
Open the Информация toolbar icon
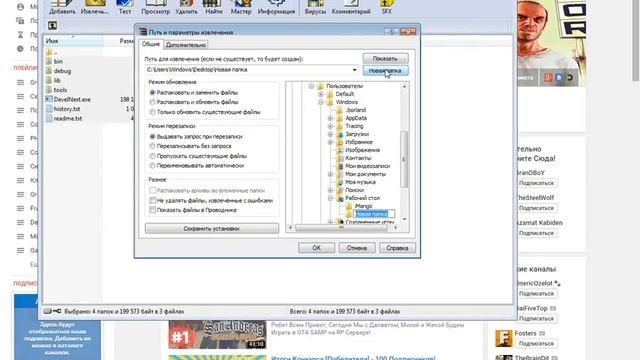276,4
